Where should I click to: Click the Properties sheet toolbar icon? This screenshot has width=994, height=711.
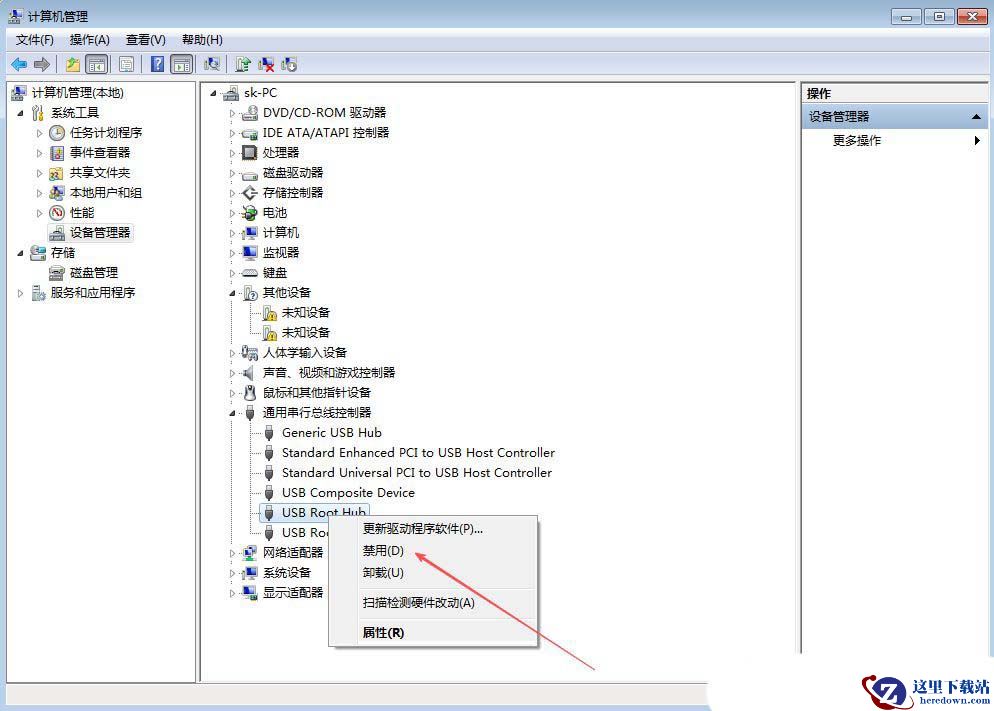(126, 65)
